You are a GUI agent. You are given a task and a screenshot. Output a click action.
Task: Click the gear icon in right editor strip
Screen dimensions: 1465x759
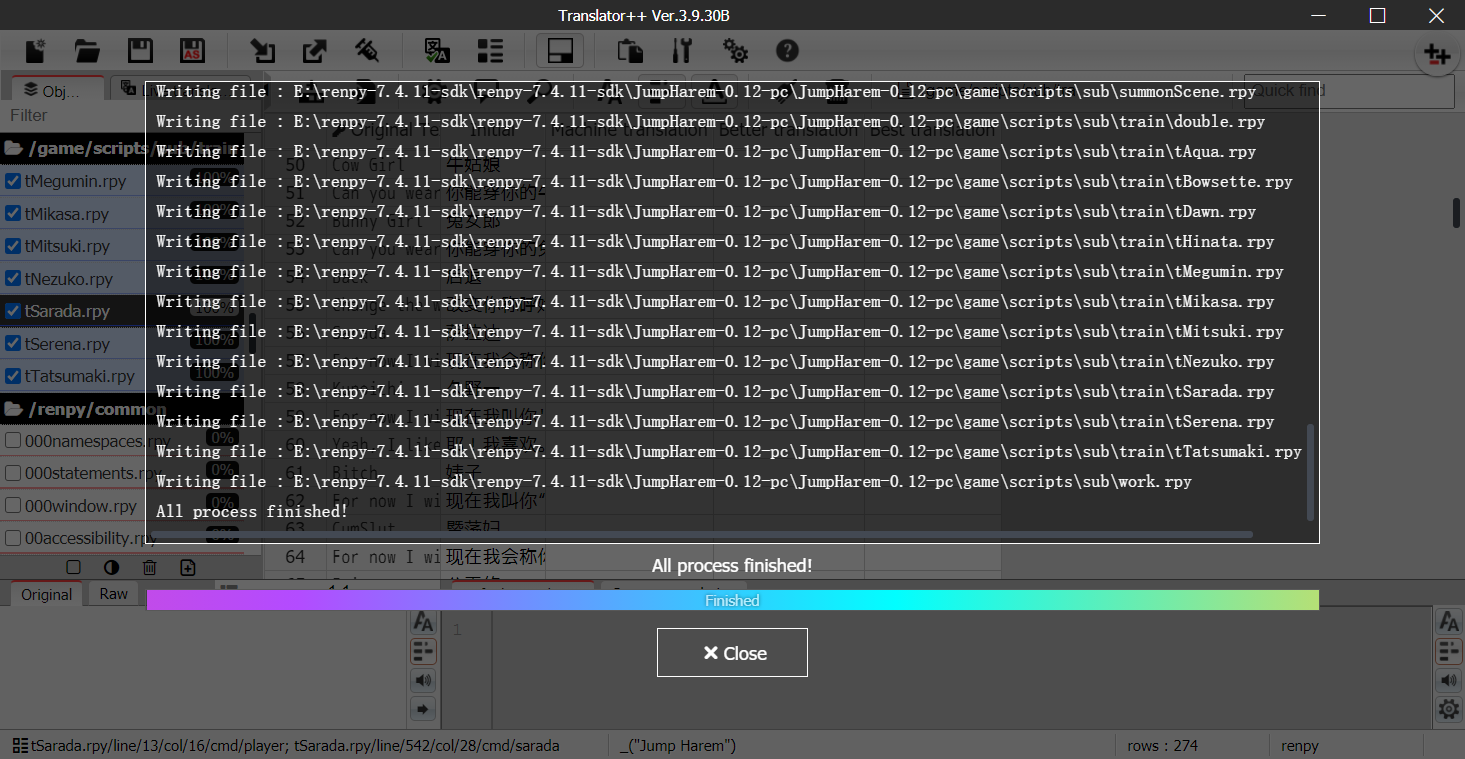point(1448,710)
